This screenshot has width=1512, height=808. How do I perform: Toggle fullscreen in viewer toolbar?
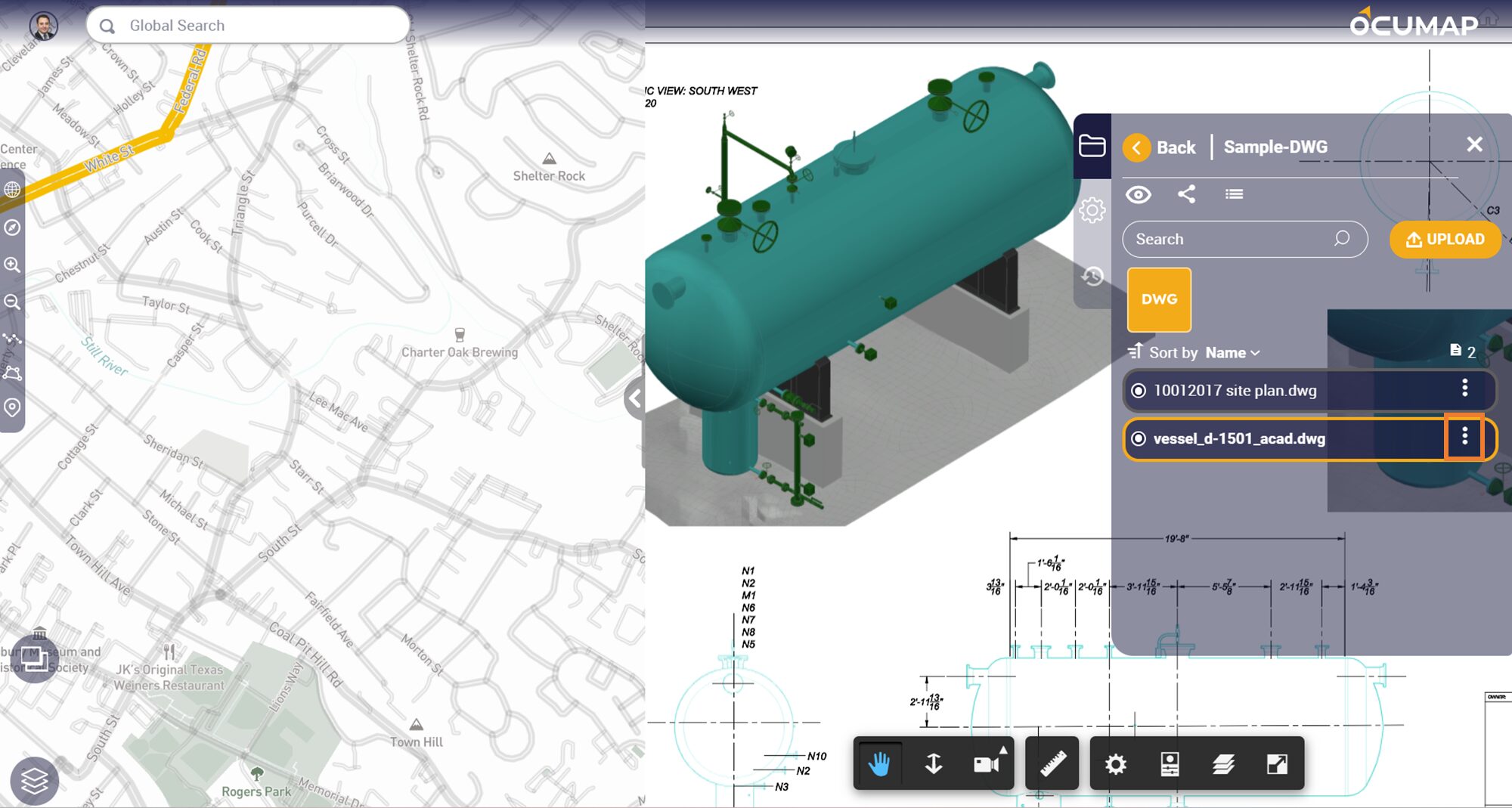1277,764
